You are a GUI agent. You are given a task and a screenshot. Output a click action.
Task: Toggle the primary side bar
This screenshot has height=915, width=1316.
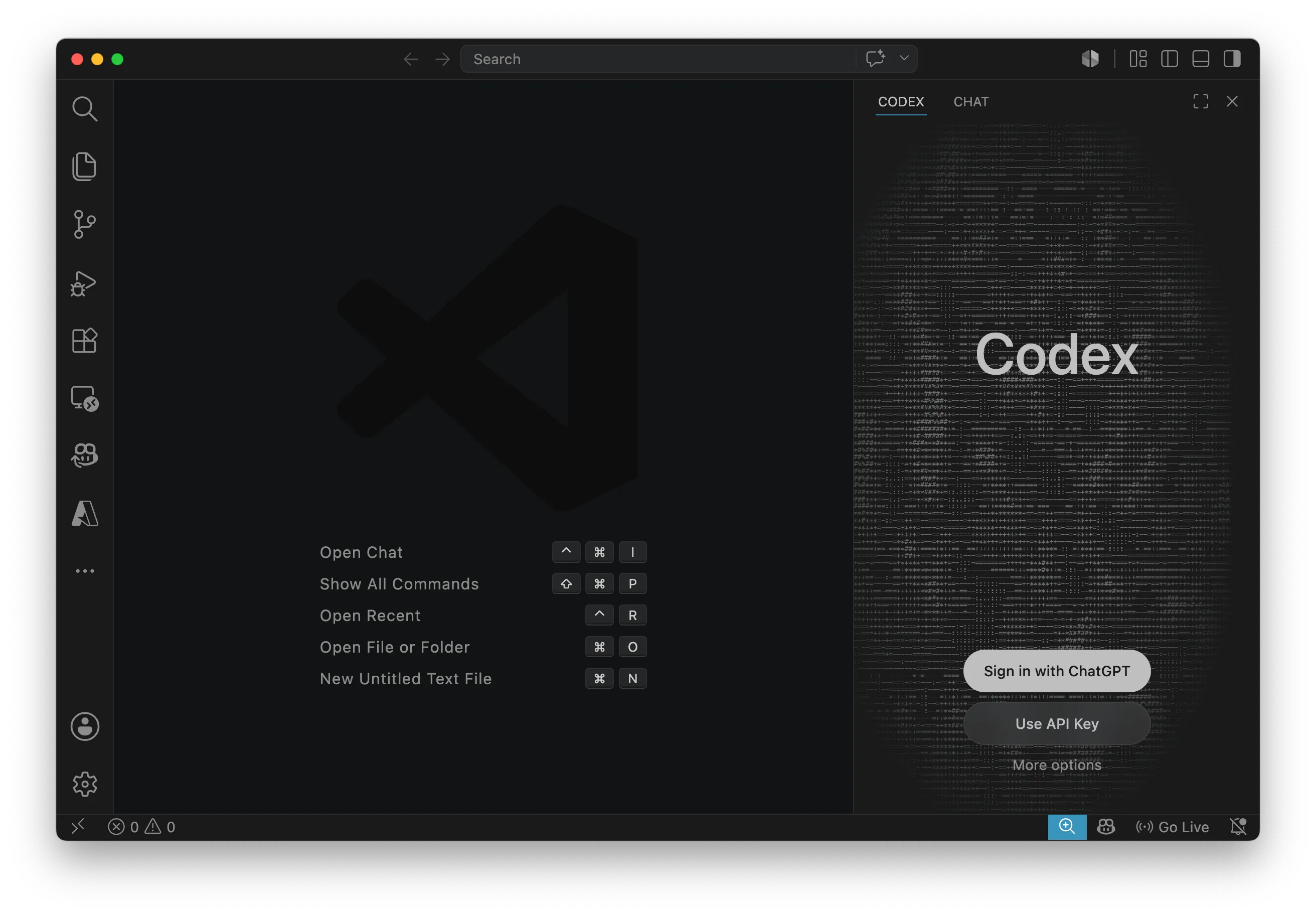pos(1169,59)
